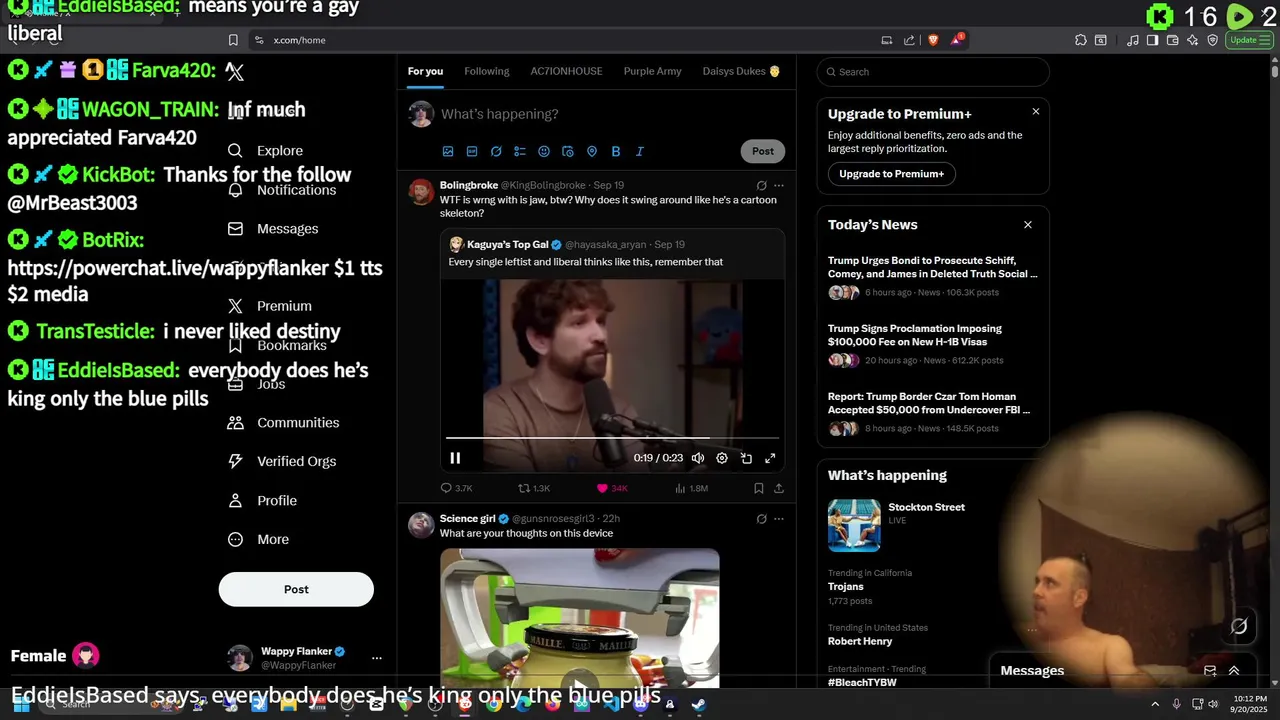Mute the video's audio

coord(698,458)
